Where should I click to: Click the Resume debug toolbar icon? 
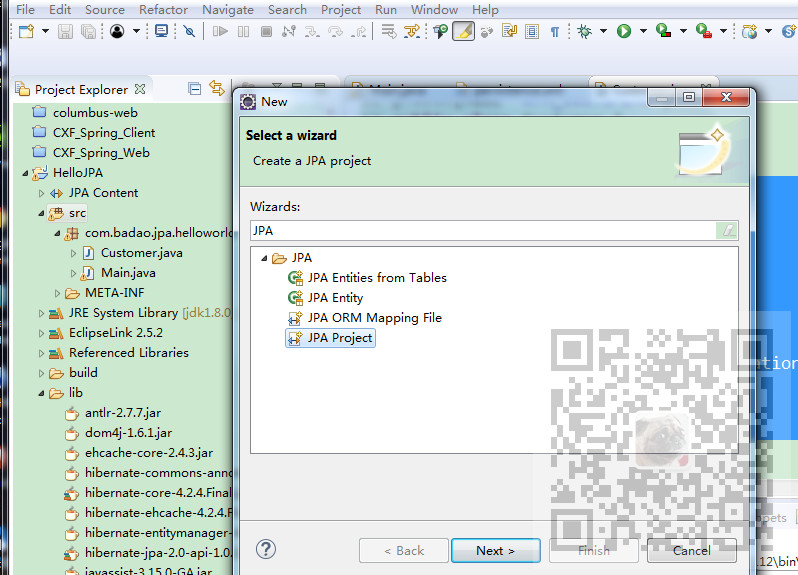tap(220, 32)
